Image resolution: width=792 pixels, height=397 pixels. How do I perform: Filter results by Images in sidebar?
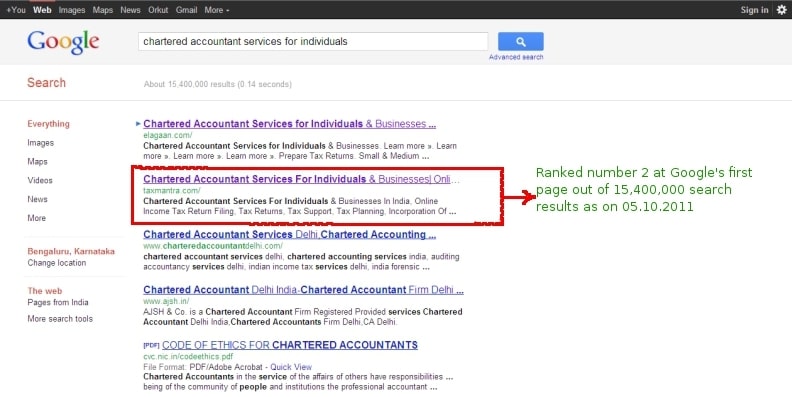pyautogui.click(x=40, y=143)
